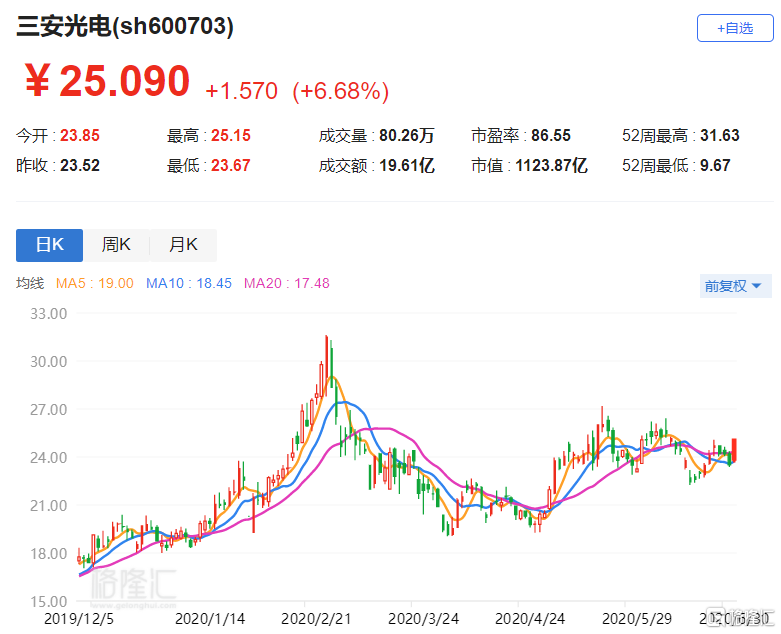The image size is (781, 634).
Task: Click the current price ¥25.090
Action: tap(107, 81)
